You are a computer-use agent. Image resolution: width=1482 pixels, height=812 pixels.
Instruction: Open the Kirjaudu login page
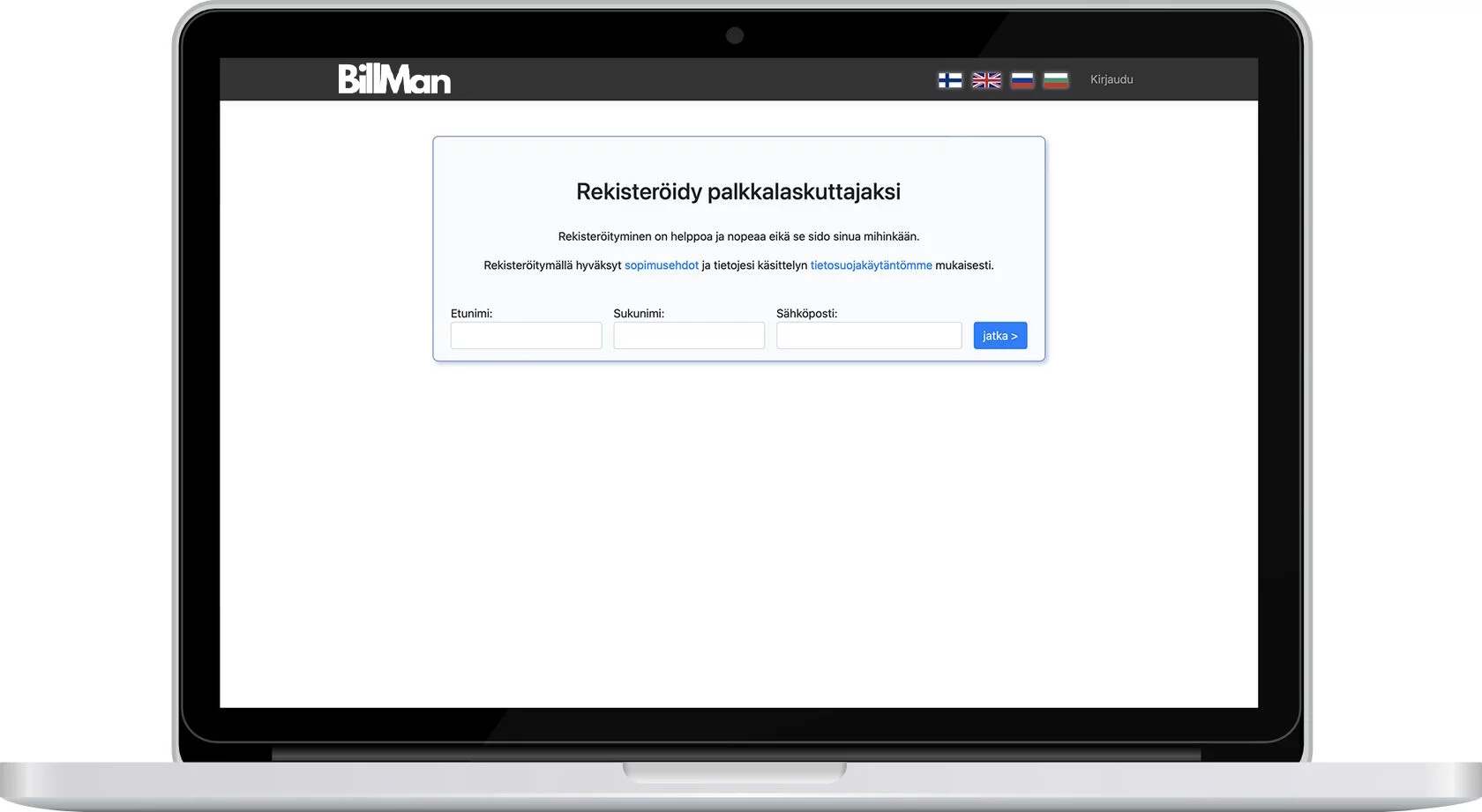(1111, 79)
